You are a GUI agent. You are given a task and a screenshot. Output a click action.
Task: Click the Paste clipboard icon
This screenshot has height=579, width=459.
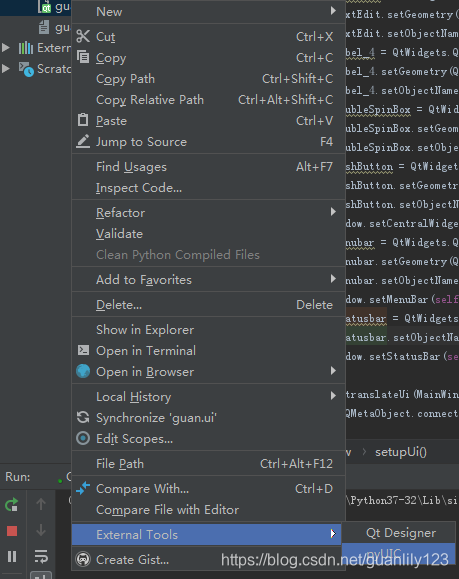click(83, 120)
